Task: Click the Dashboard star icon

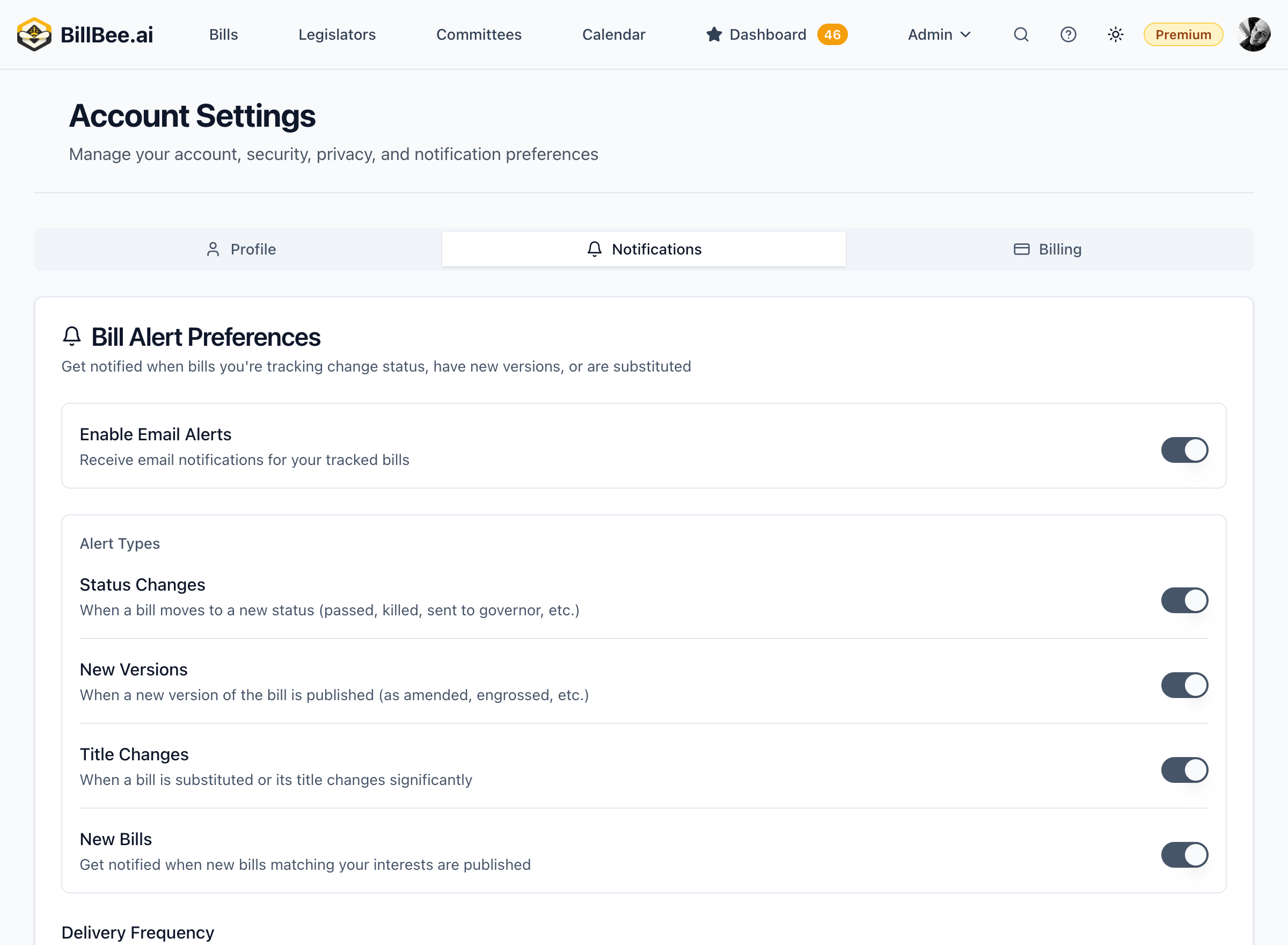Action: 713,34
